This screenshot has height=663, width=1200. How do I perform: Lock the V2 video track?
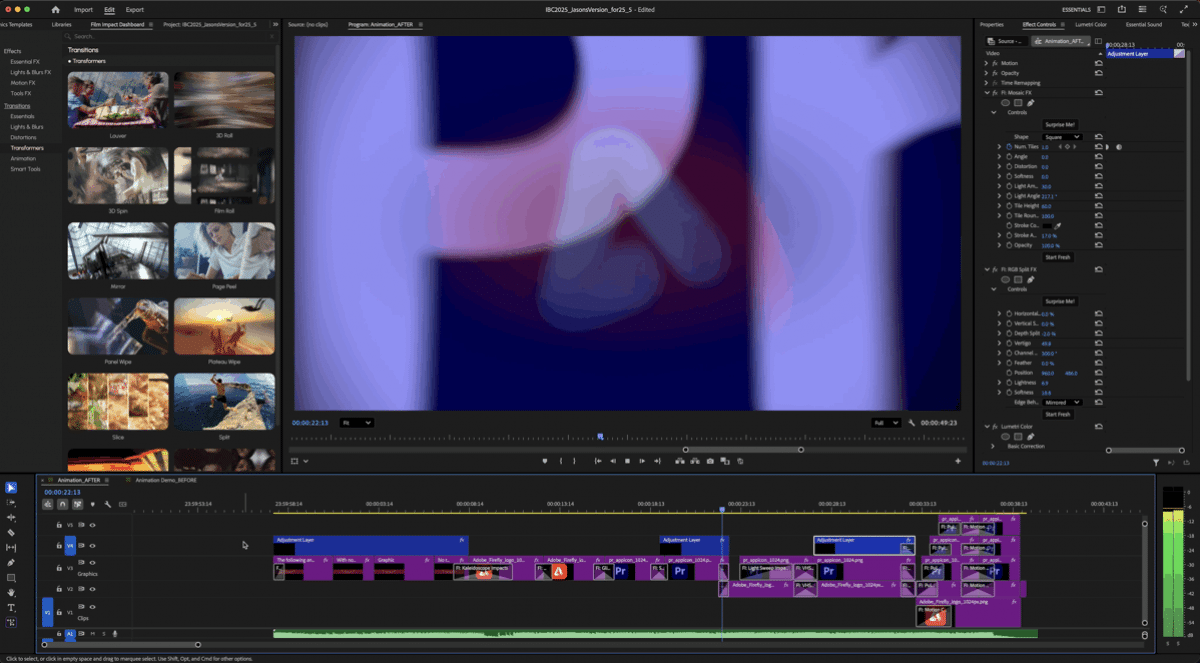[x=60, y=589]
